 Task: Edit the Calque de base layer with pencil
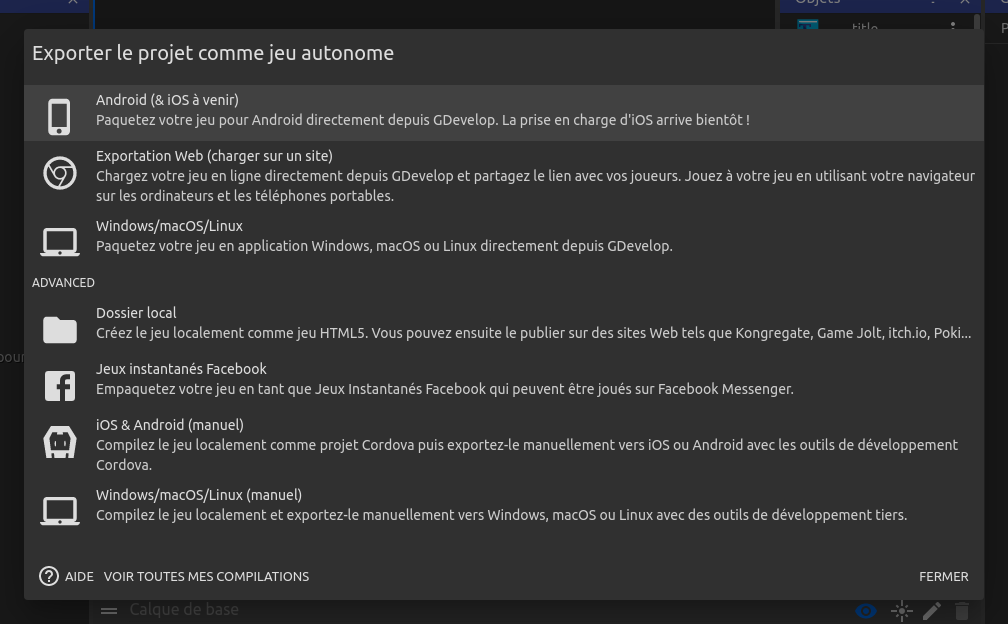[932, 611]
